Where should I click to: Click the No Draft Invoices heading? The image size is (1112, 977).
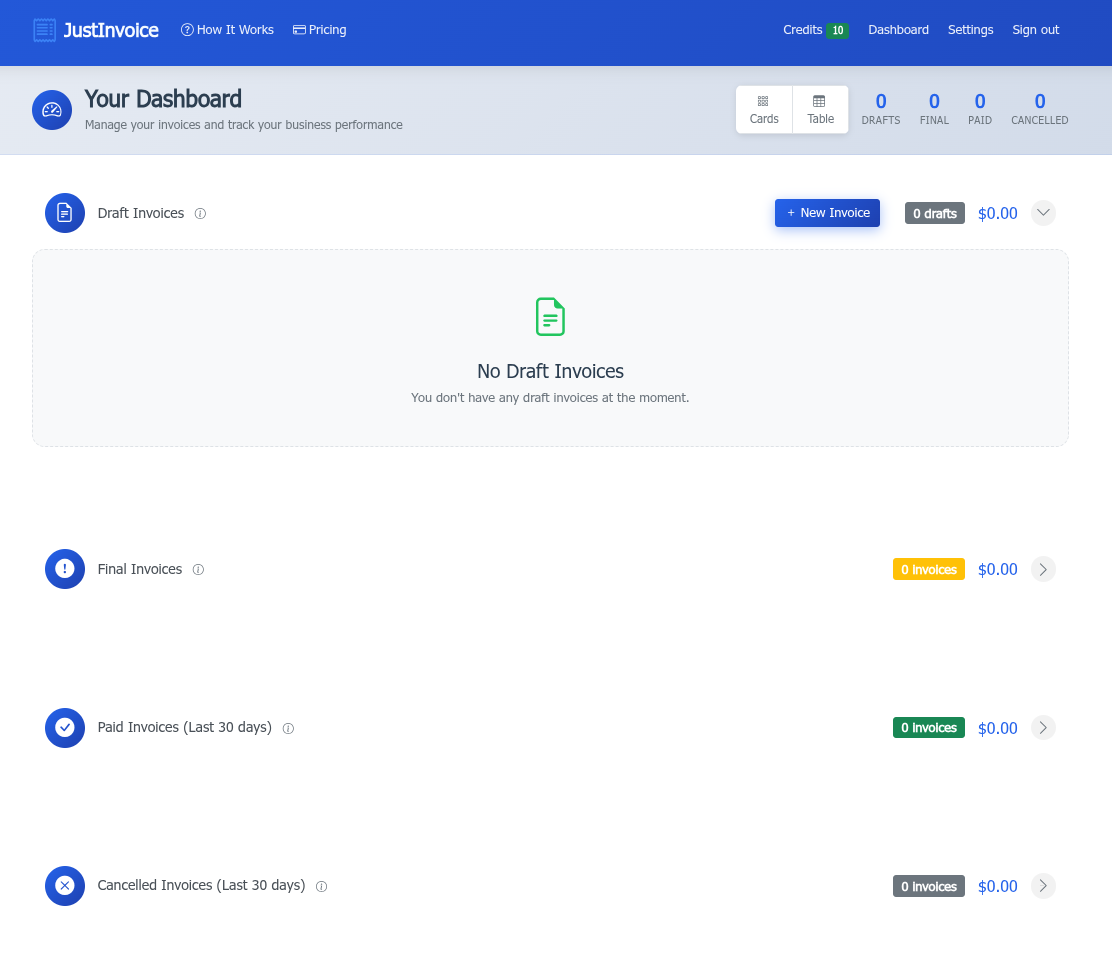(x=550, y=371)
